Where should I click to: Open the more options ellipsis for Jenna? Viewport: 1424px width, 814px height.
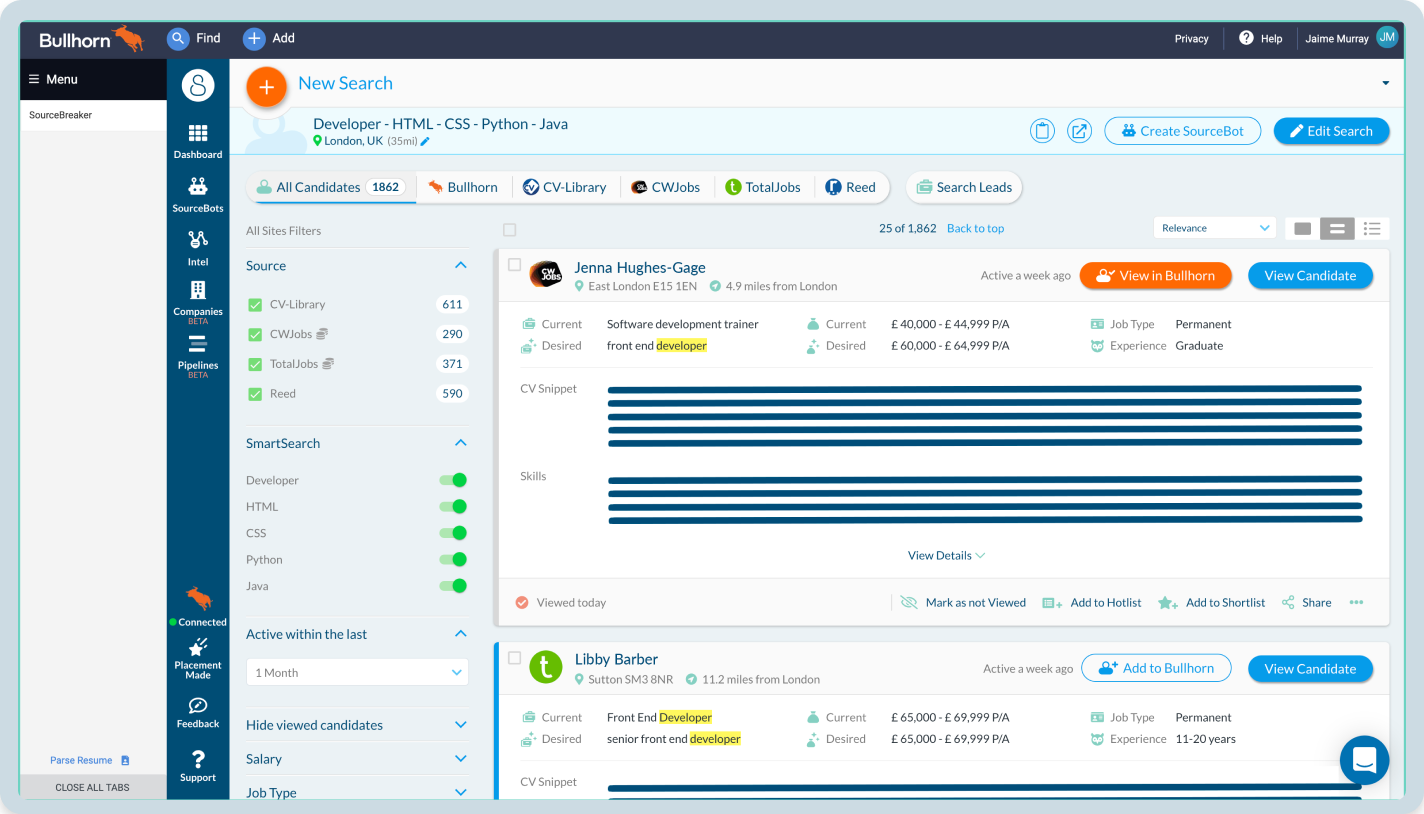tap(1356, 602)
